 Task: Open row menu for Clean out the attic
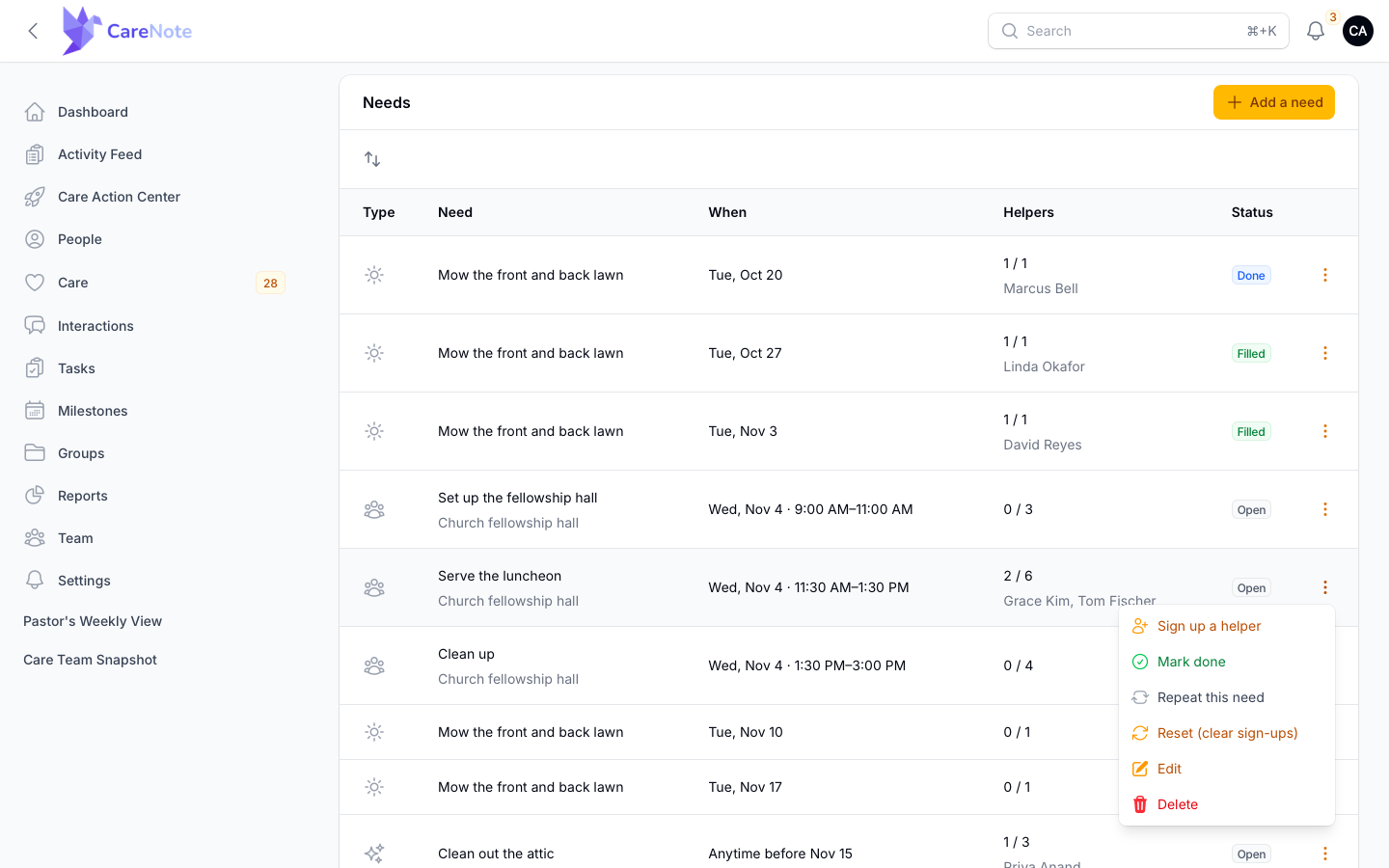(1324, 854)
